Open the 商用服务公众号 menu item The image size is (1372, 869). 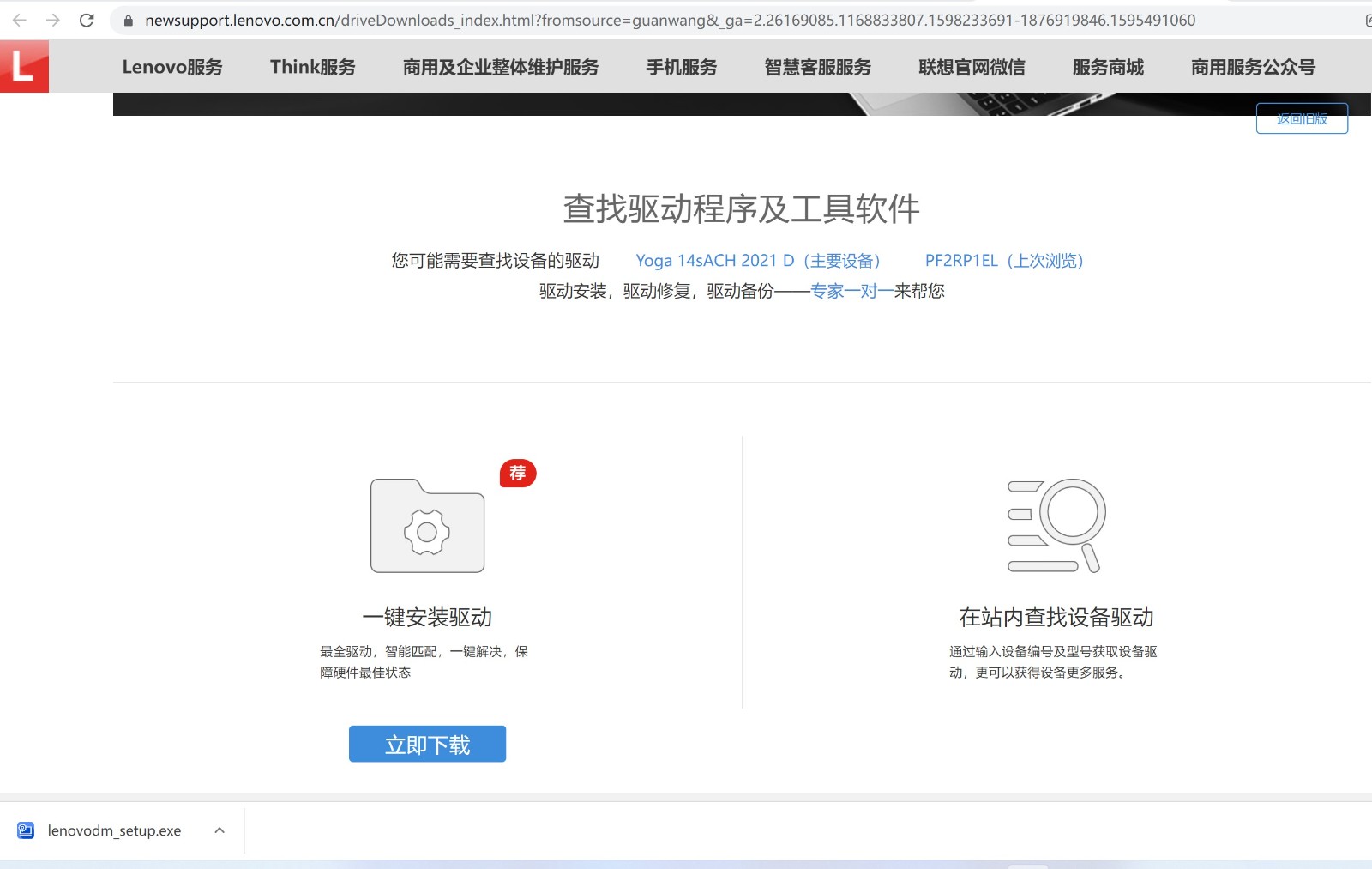point(1253,67)
